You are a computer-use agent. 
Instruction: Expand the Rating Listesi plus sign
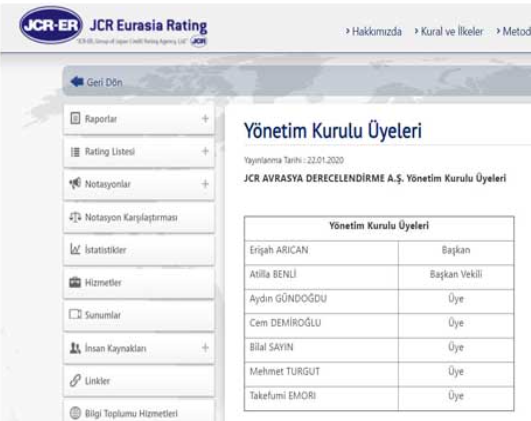[x=205, y=151]
